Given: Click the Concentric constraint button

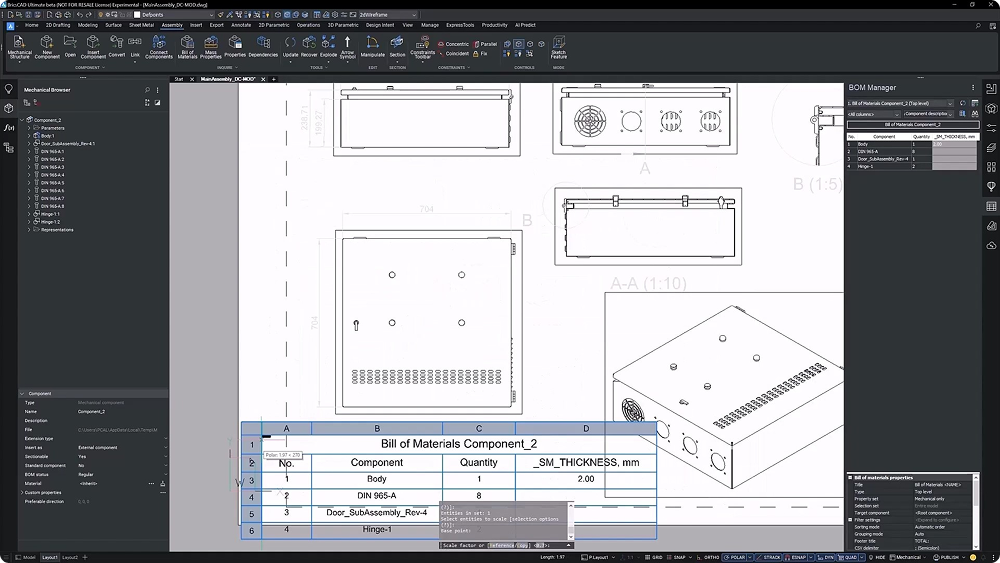Looking at the screenshot, I should [453, 44].
